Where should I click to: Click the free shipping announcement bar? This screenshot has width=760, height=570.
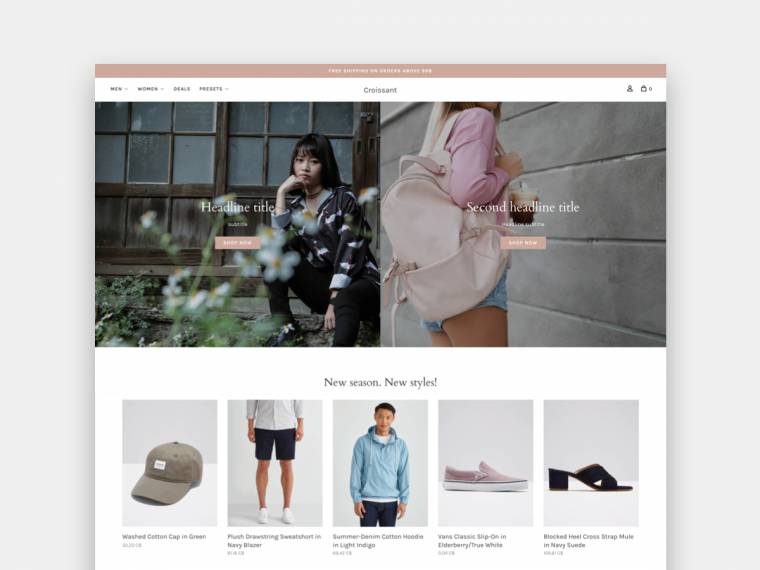(380, 71)
